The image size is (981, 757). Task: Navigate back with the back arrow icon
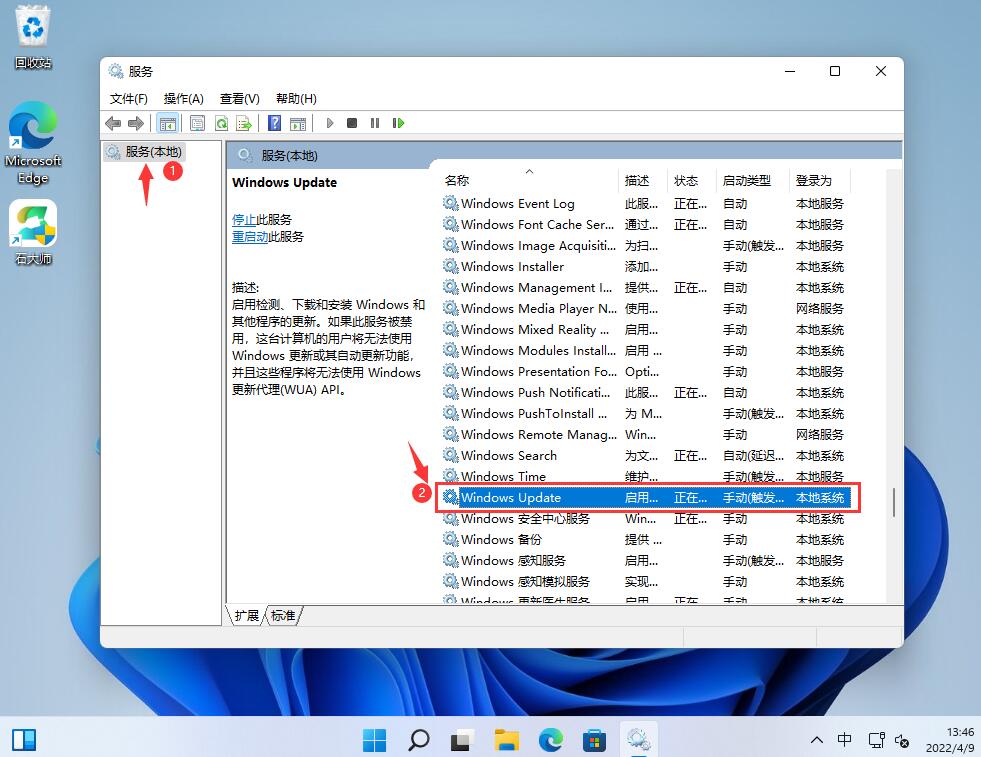click(112, 122)
